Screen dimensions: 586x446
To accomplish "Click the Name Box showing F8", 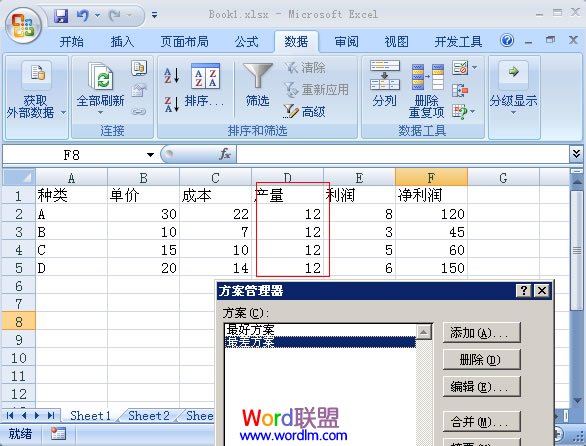I will click(x=71, y=155).
